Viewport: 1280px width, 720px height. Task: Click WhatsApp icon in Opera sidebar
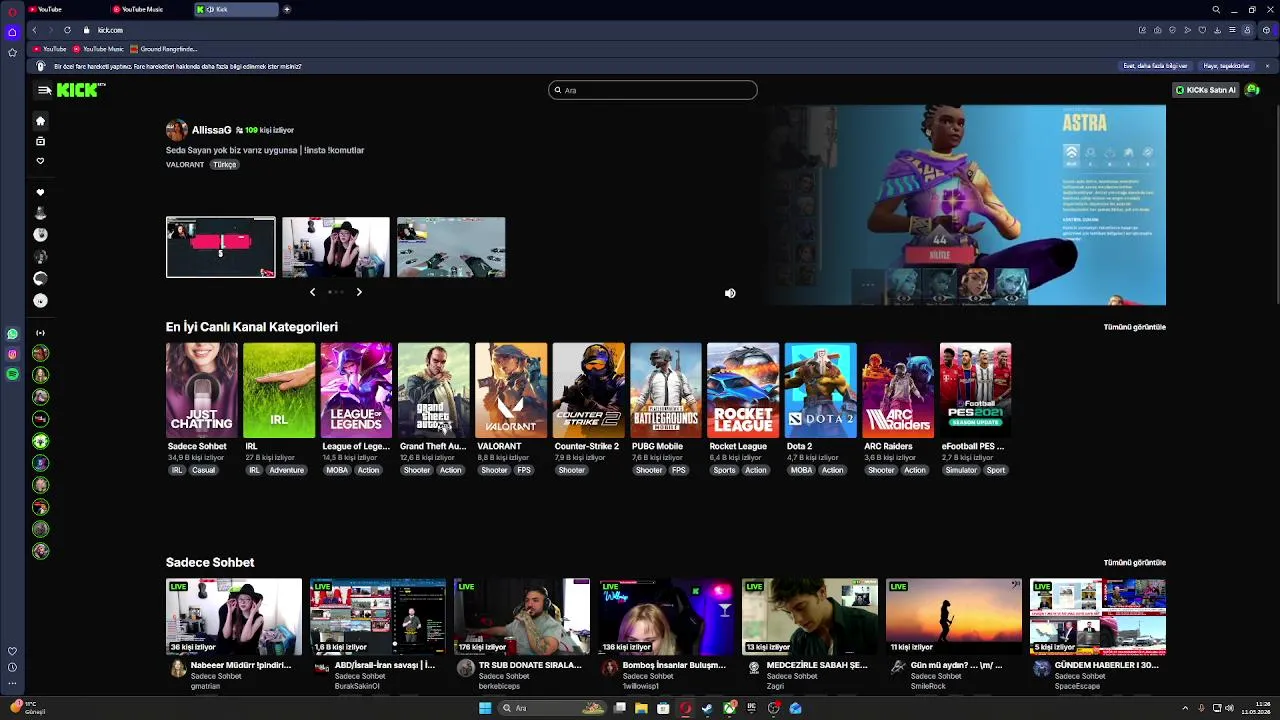point(12,334)
